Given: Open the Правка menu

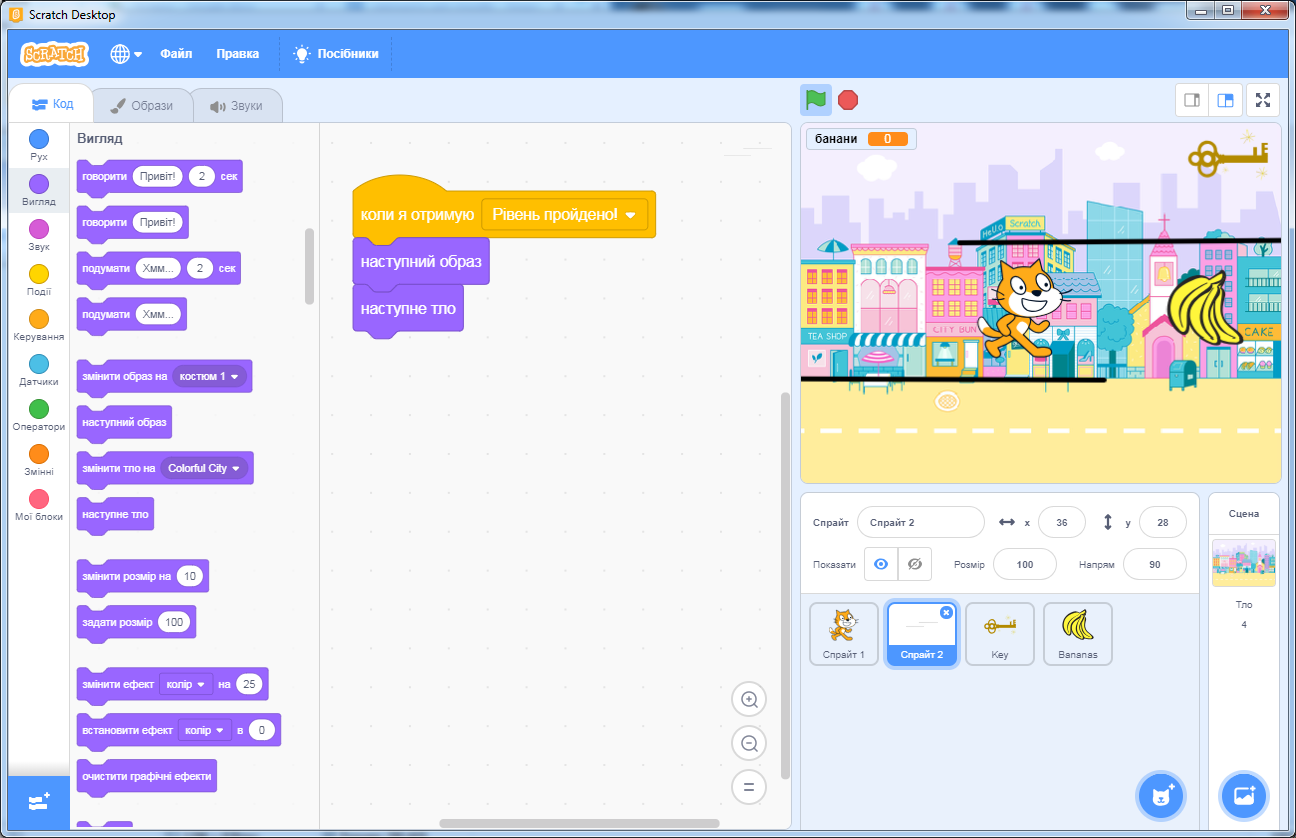Looking at the screenshot, I should pyautogui.click(x=237, y=54).
